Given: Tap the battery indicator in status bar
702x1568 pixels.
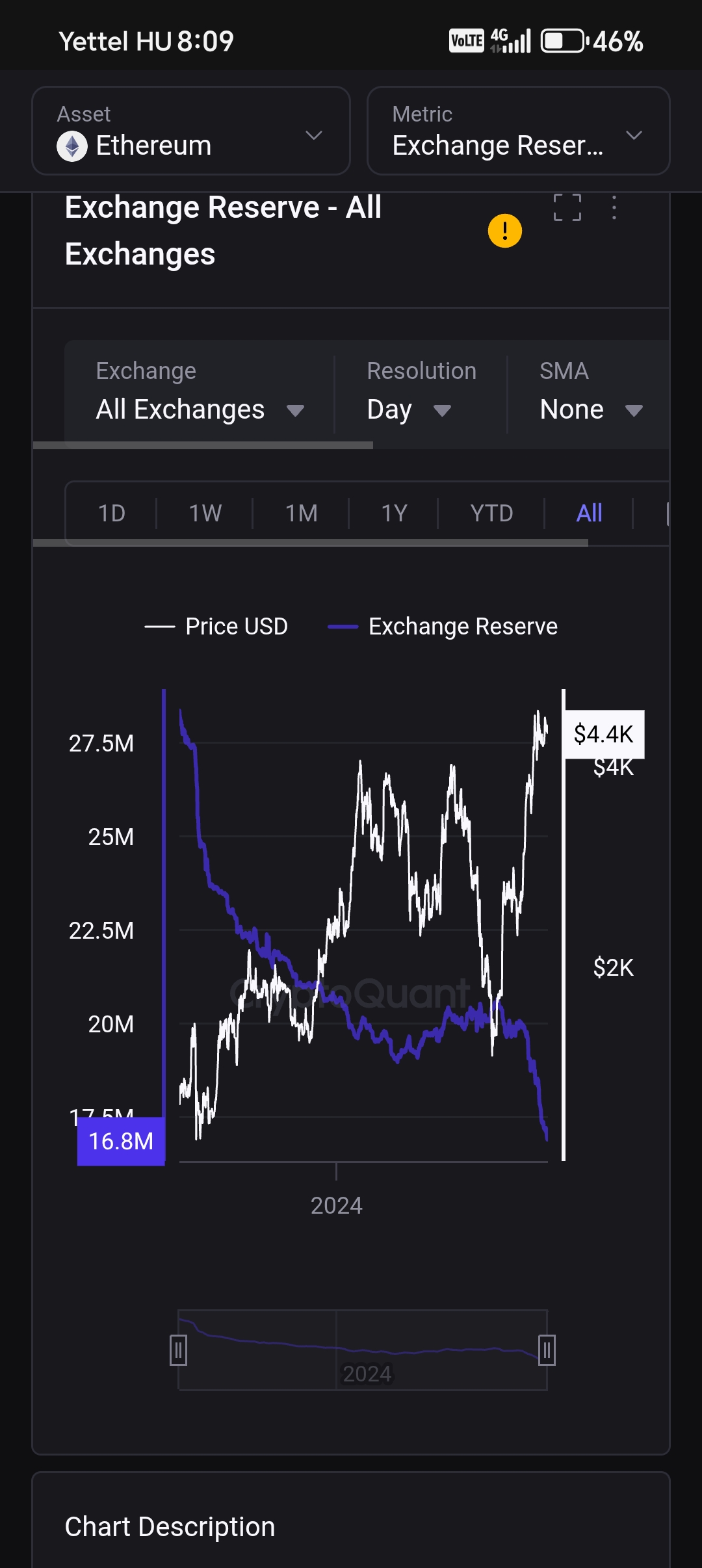Looking at the screenshot, I should (564, 41).
